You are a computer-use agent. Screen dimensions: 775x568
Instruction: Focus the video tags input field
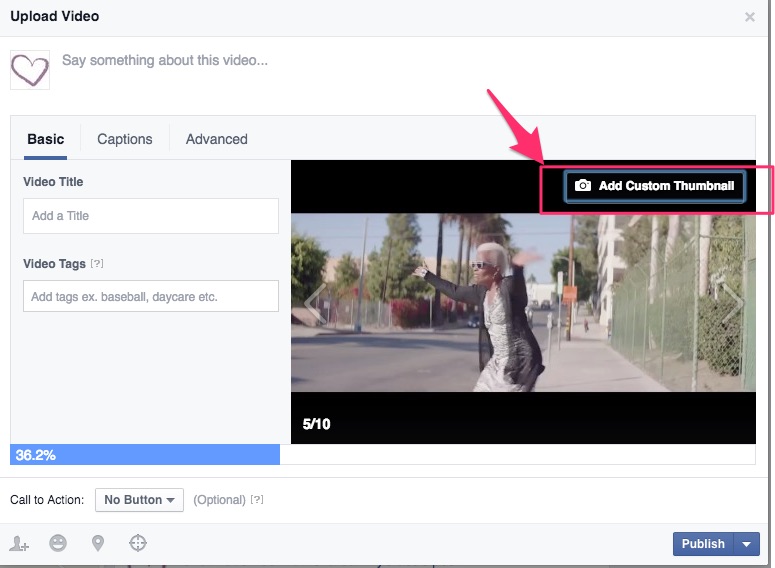coord(151,296)
